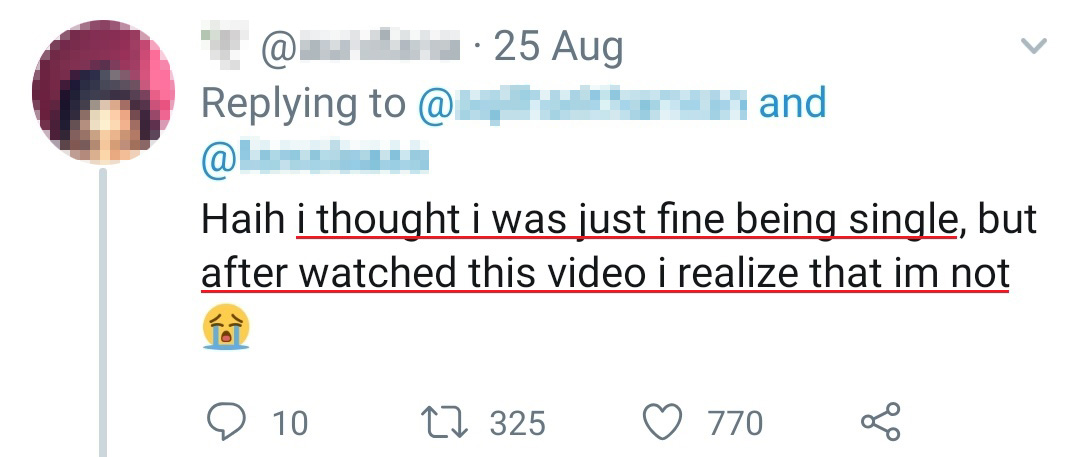Image resolution: width=1080 pixels, height=457 pixels.
Task: Click the crying face emoji in tweet
Action: [225, 328]
